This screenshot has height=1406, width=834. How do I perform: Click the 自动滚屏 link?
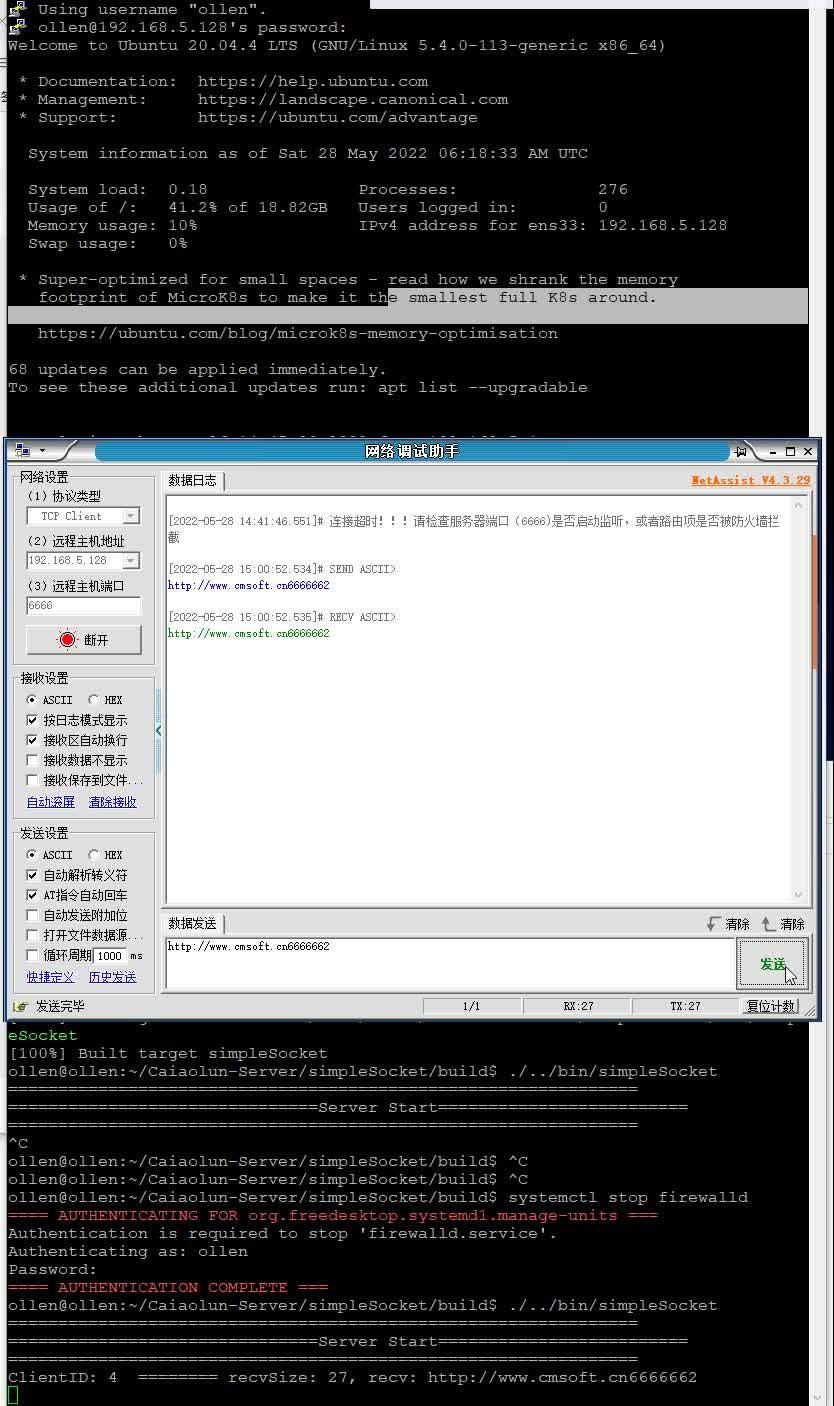[x=51, y=802]
